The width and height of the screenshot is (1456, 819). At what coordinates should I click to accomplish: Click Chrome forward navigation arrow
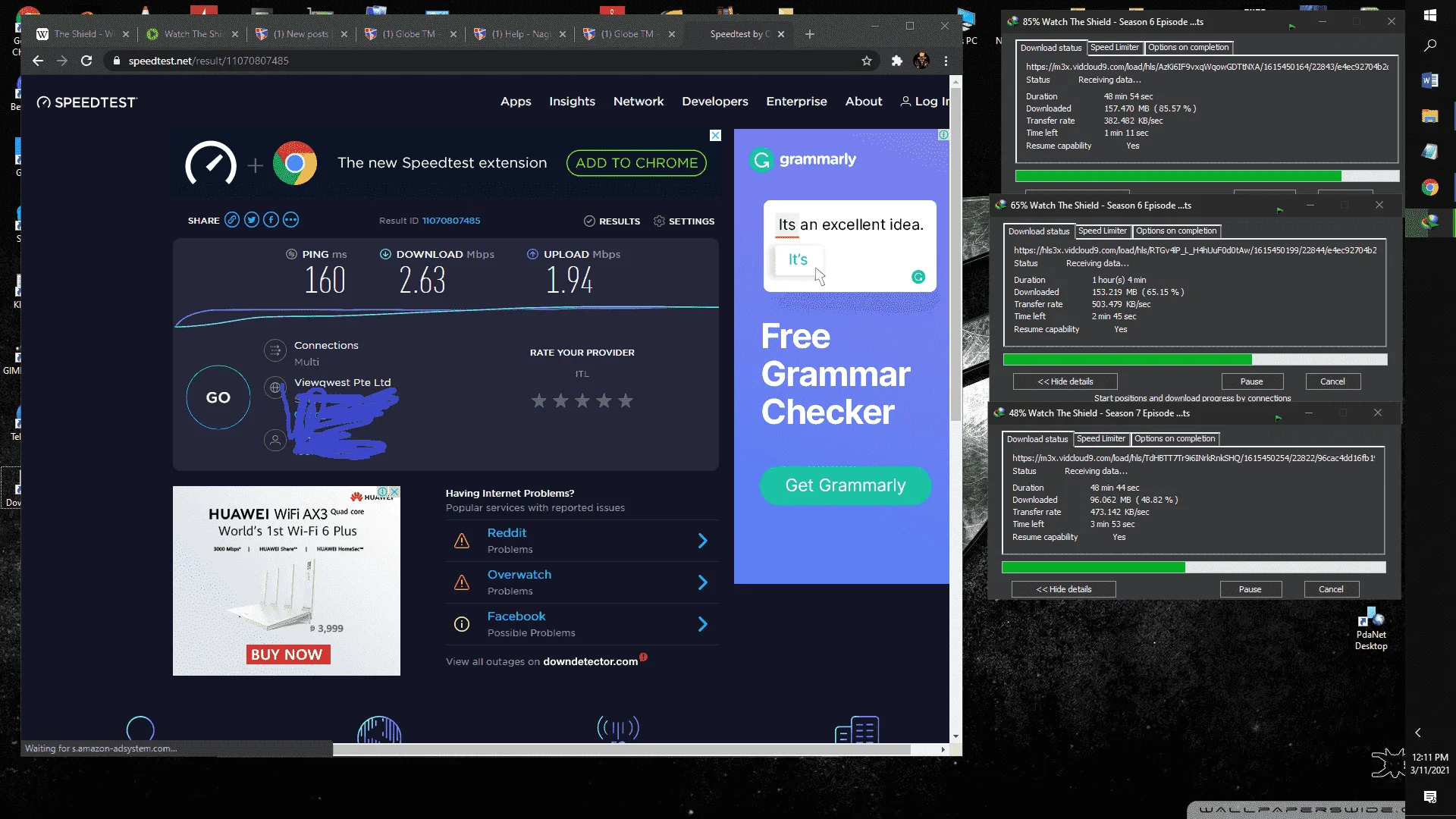pyautogui.click(x=62, y=61)
